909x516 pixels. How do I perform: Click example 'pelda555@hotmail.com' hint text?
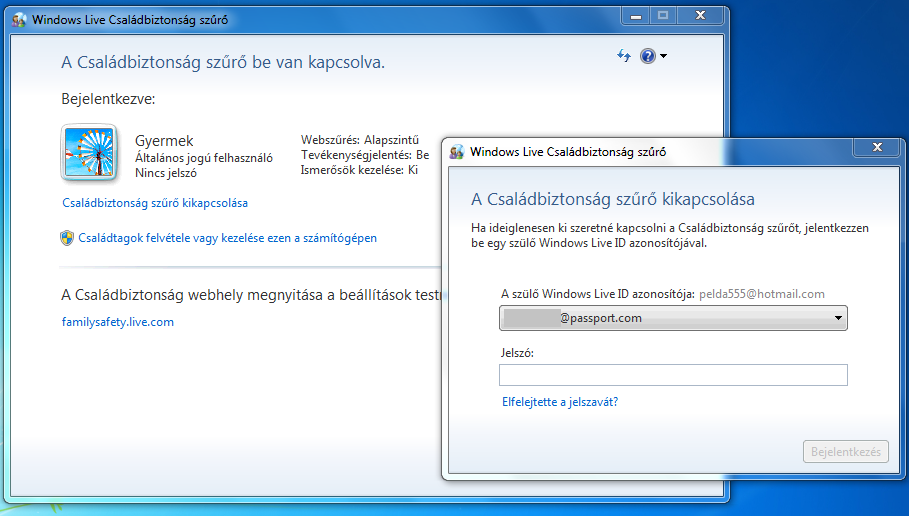762,294
